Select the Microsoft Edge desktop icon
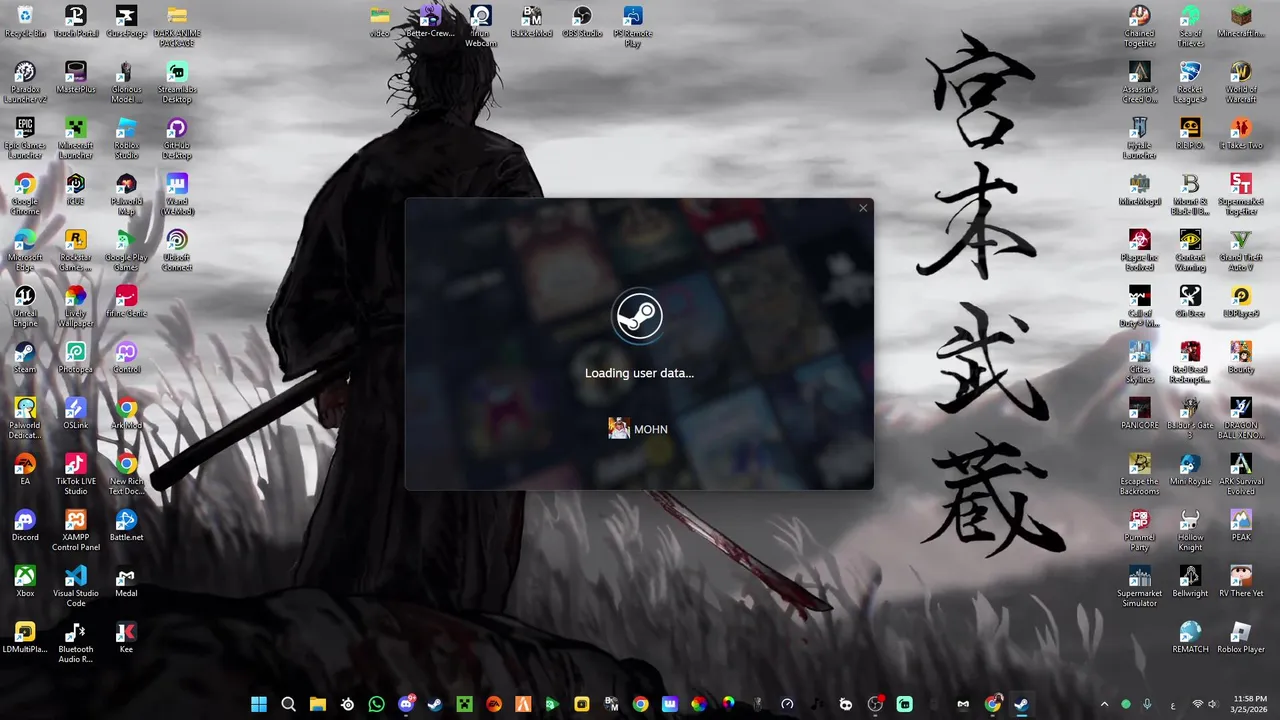Image resolution: width=1280 pixels, height=720 pixels. (25, 251)
